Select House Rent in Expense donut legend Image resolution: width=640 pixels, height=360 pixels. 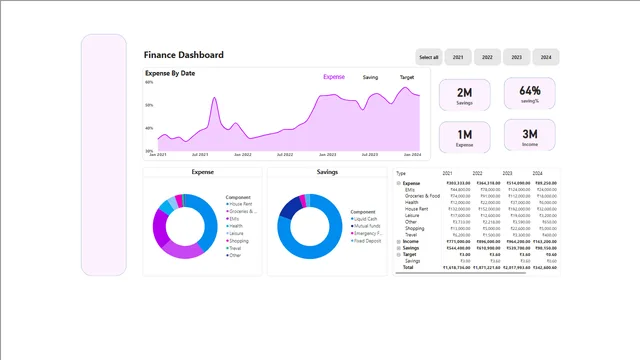[x=240, y=204]
